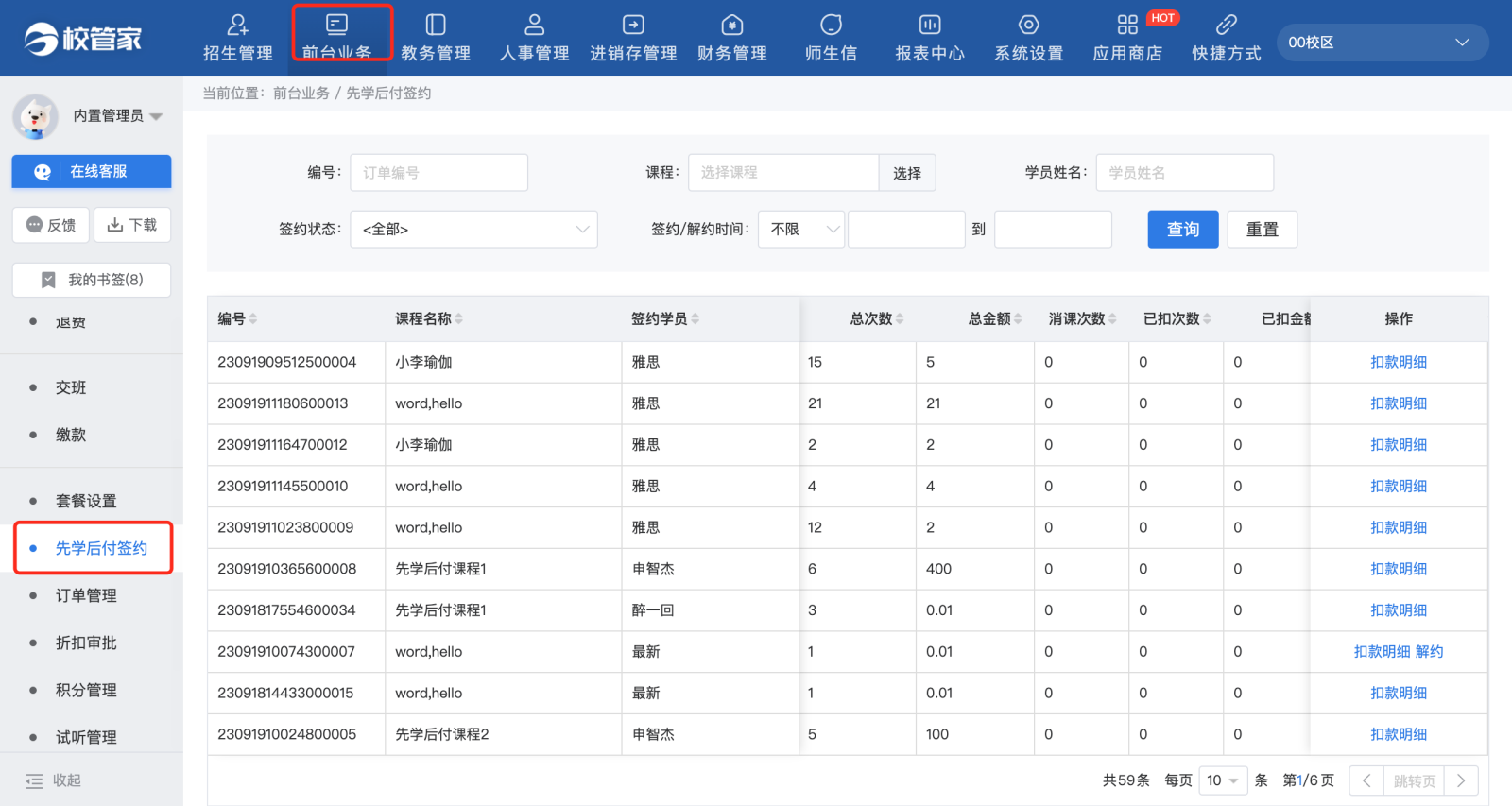Click order number 23091817554600034
Image resolution: width=1512 pixels, height=806 pixels.
(x=286, y=610)
